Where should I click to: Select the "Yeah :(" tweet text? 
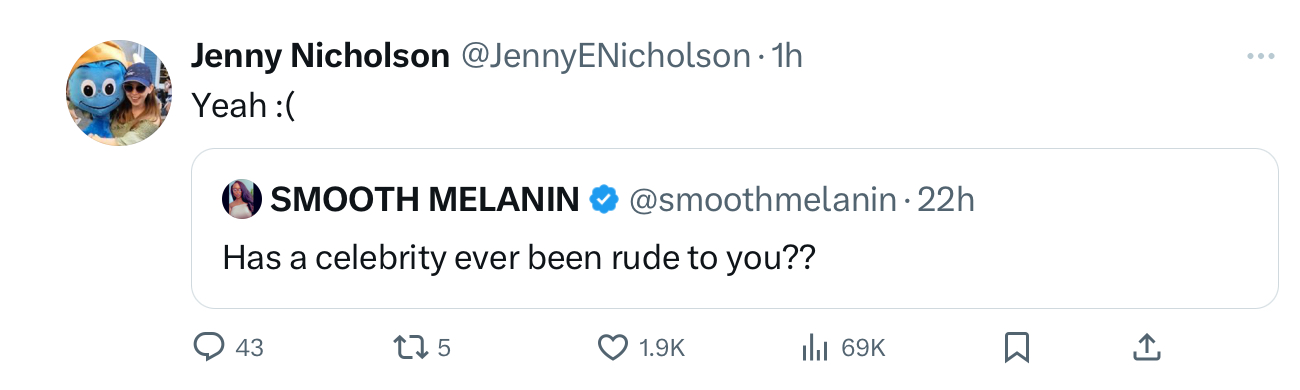(244, 104)
